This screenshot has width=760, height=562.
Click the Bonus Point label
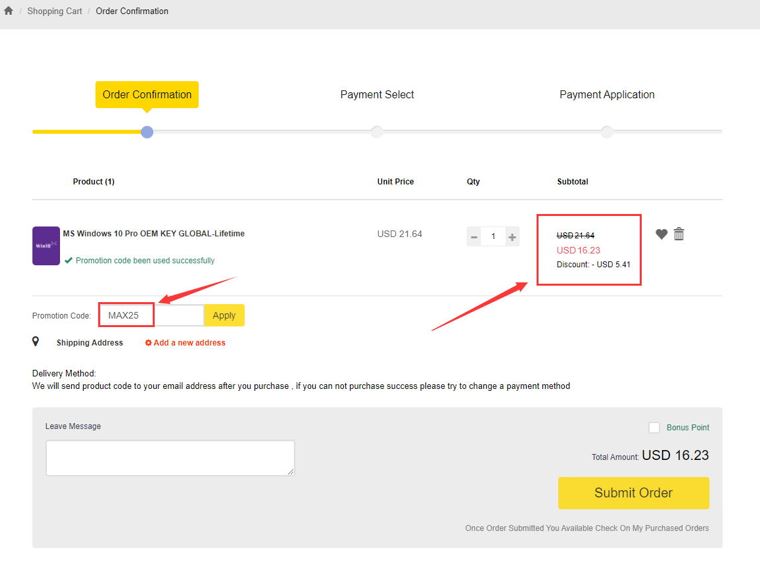(688, 427)
